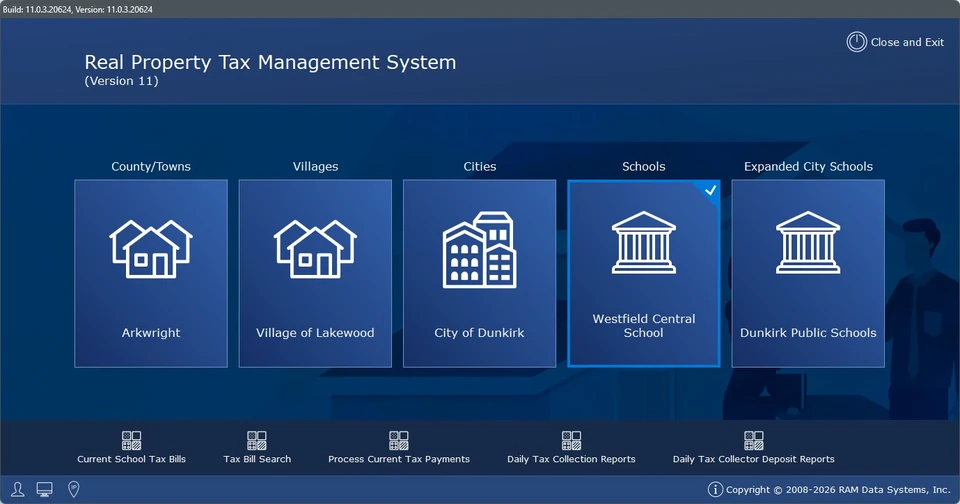Click the Schools heading
Screen dimensions: 960x504
coord(643,167)
